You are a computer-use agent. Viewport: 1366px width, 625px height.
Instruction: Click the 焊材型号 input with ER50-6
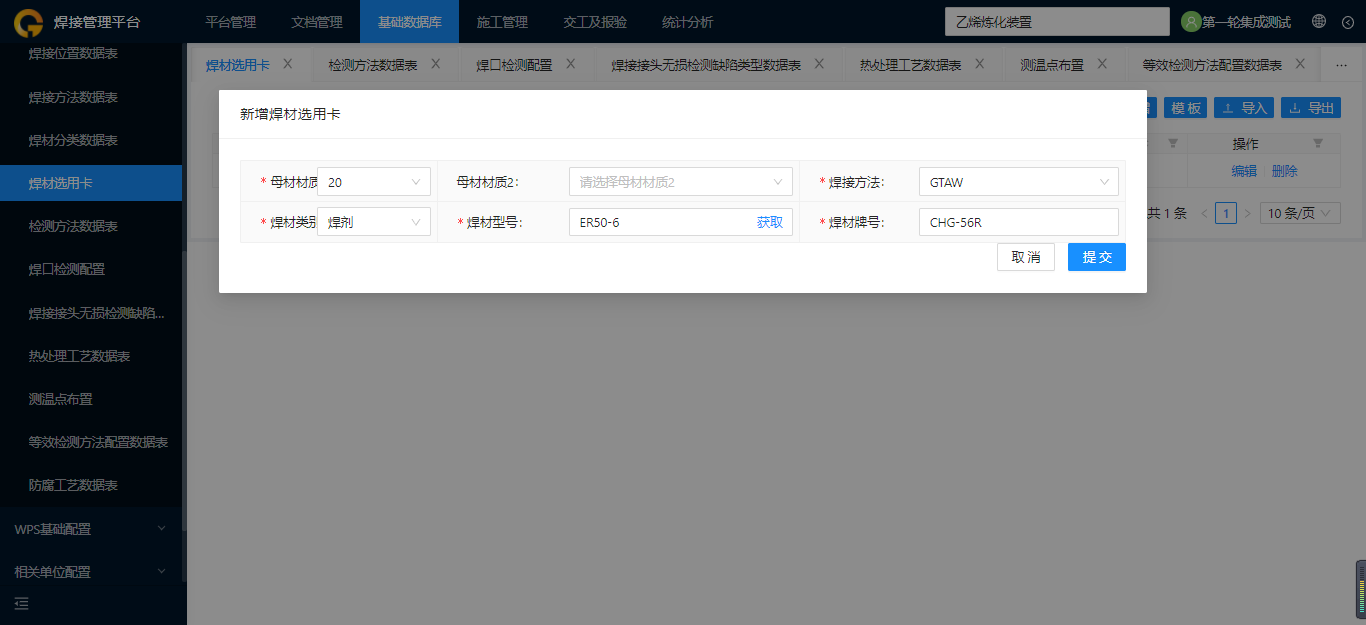[681, 222]
